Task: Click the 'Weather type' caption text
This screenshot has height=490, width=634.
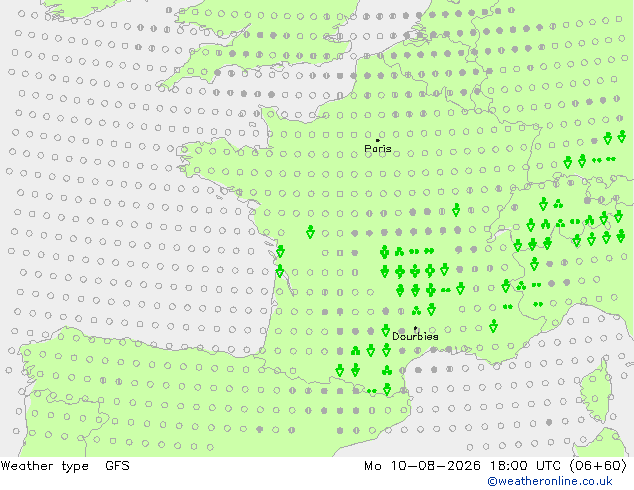Action: point(45,466)
